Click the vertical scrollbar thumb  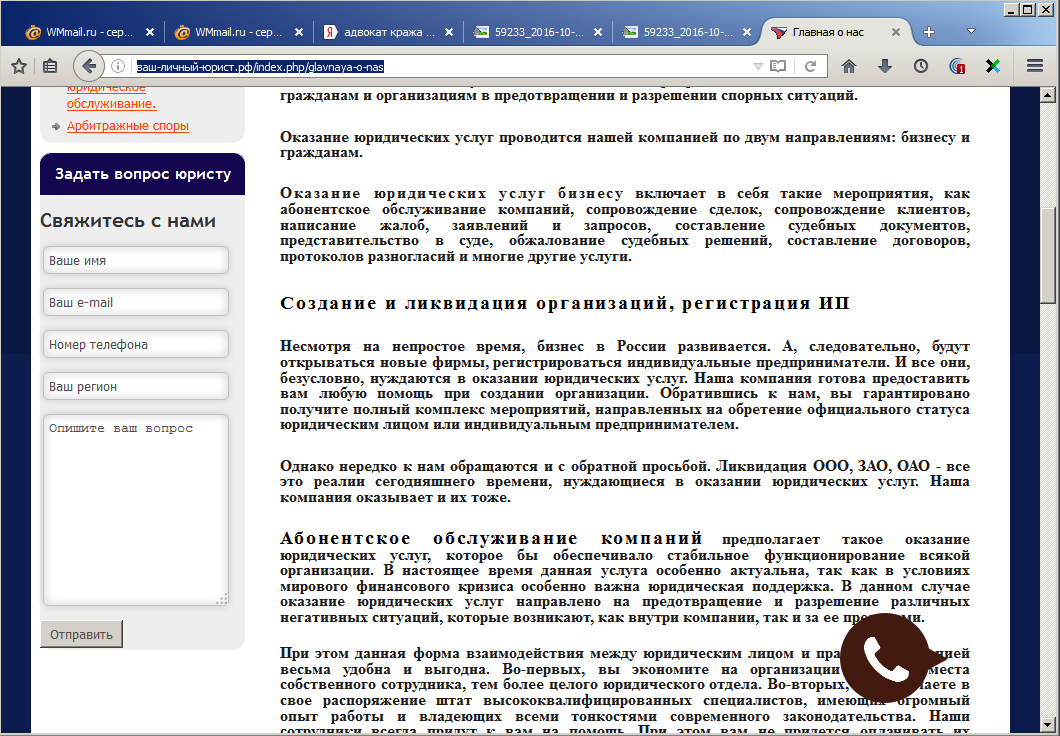click(1048, 256)
